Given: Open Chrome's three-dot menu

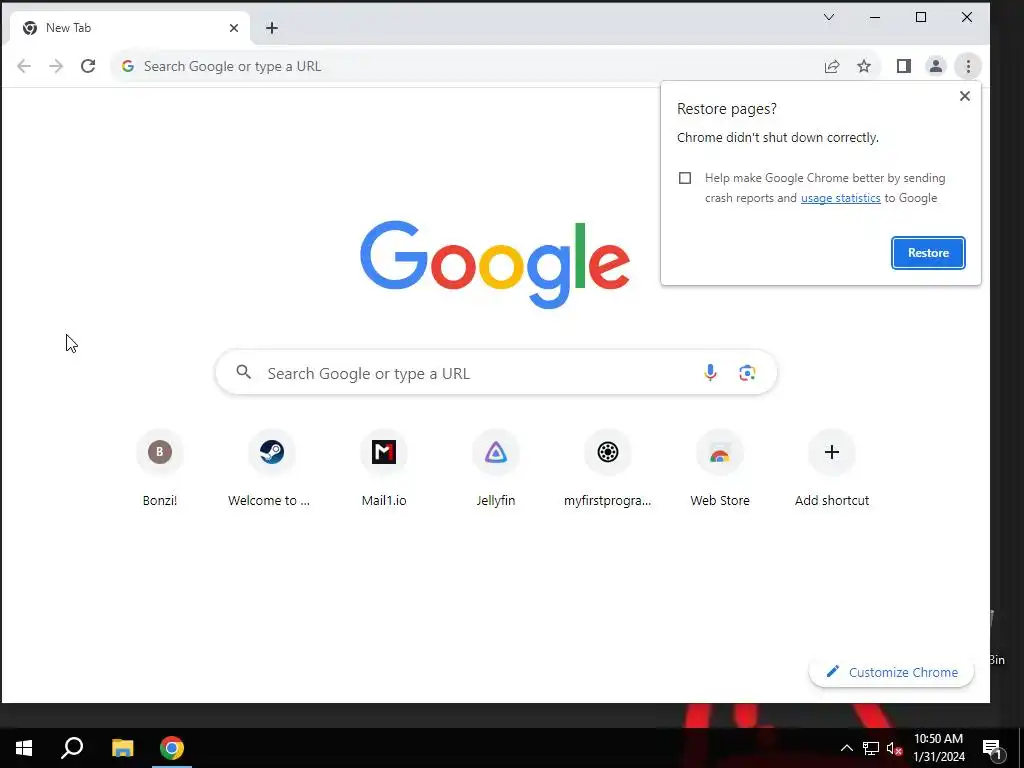Looking at the screenshot, I should 968,66.
